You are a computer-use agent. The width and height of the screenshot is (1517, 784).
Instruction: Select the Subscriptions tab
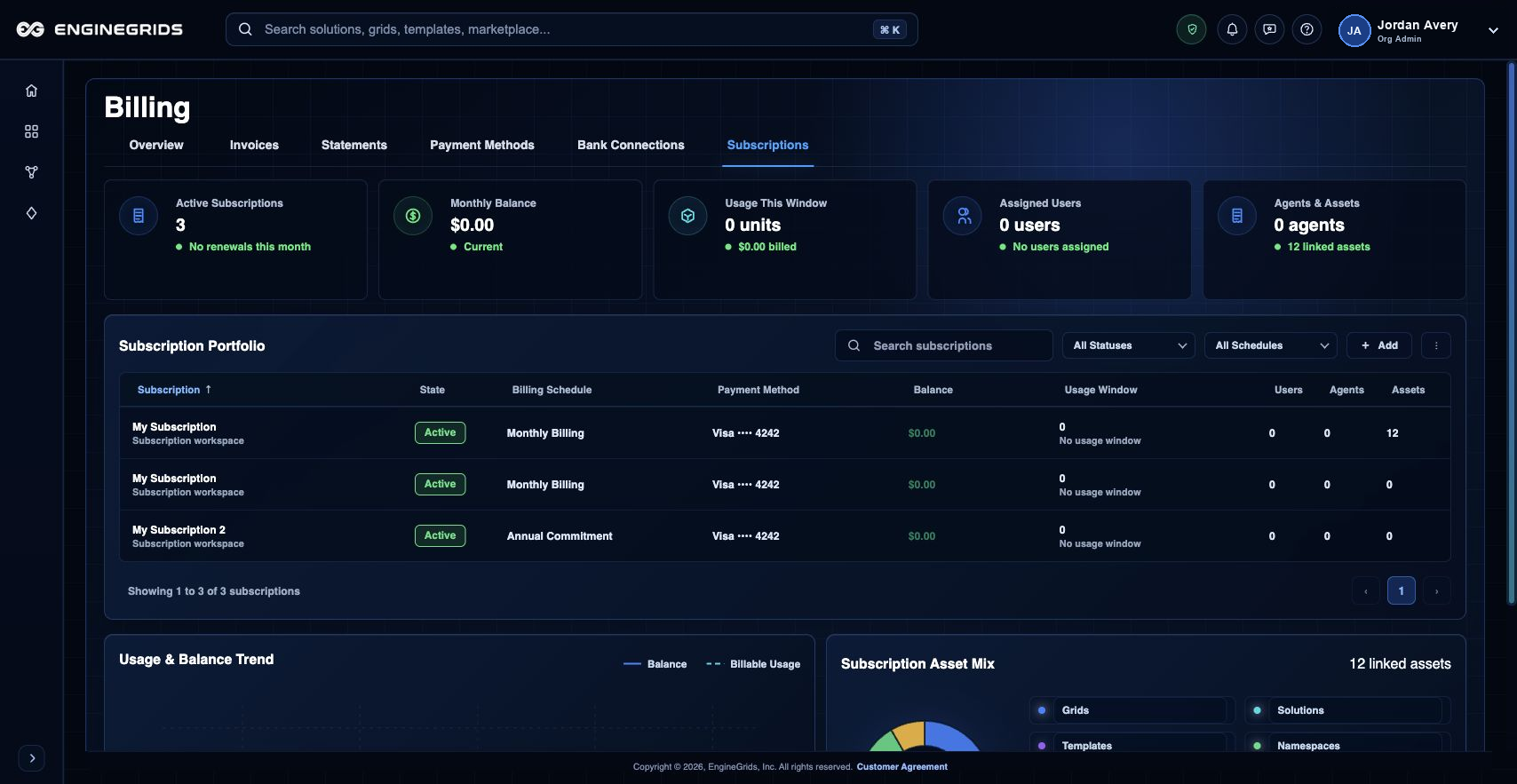point(768,145)
